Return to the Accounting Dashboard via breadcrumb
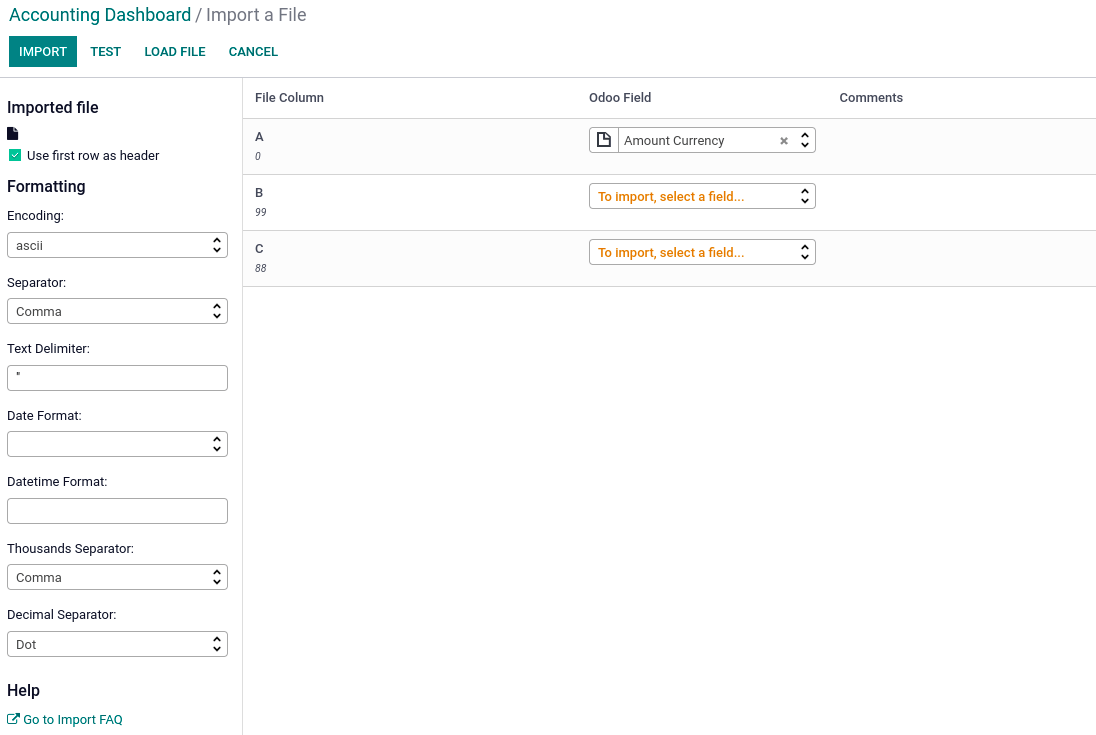 (99, 15)
